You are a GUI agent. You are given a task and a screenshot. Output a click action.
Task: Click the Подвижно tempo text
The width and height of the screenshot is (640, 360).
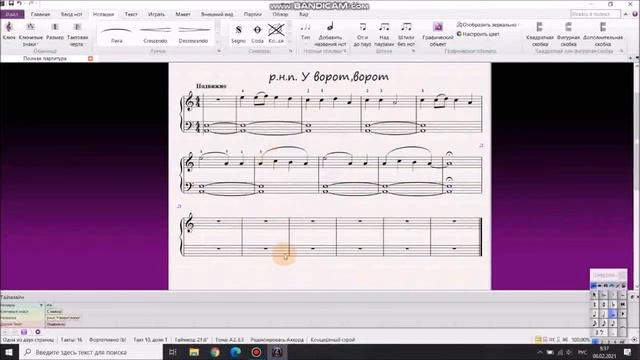click(x=211, y=86)
